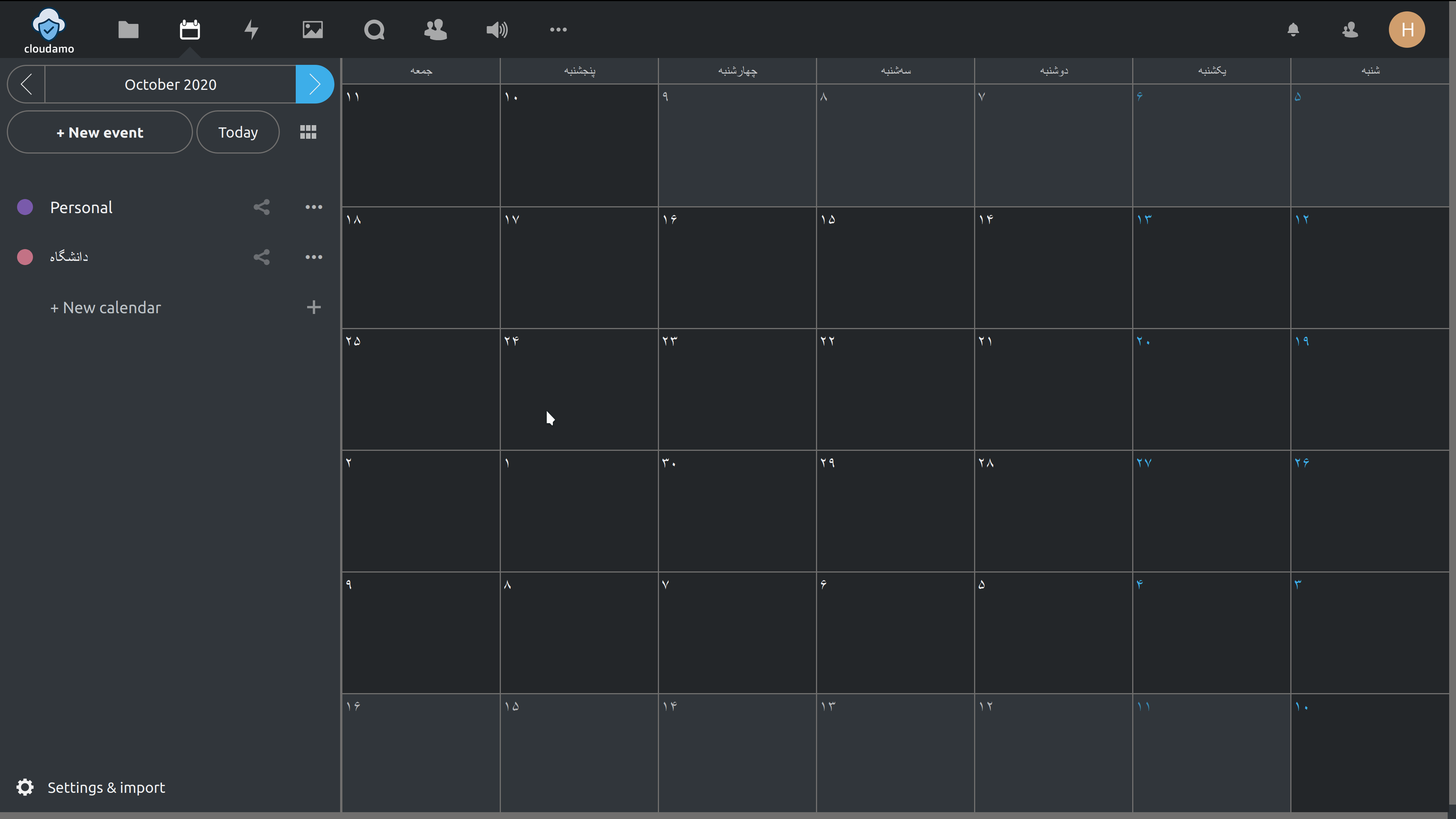Screen dimensions: 1456x819
Task: Select day ۲۹ cell
Action: 896,511
